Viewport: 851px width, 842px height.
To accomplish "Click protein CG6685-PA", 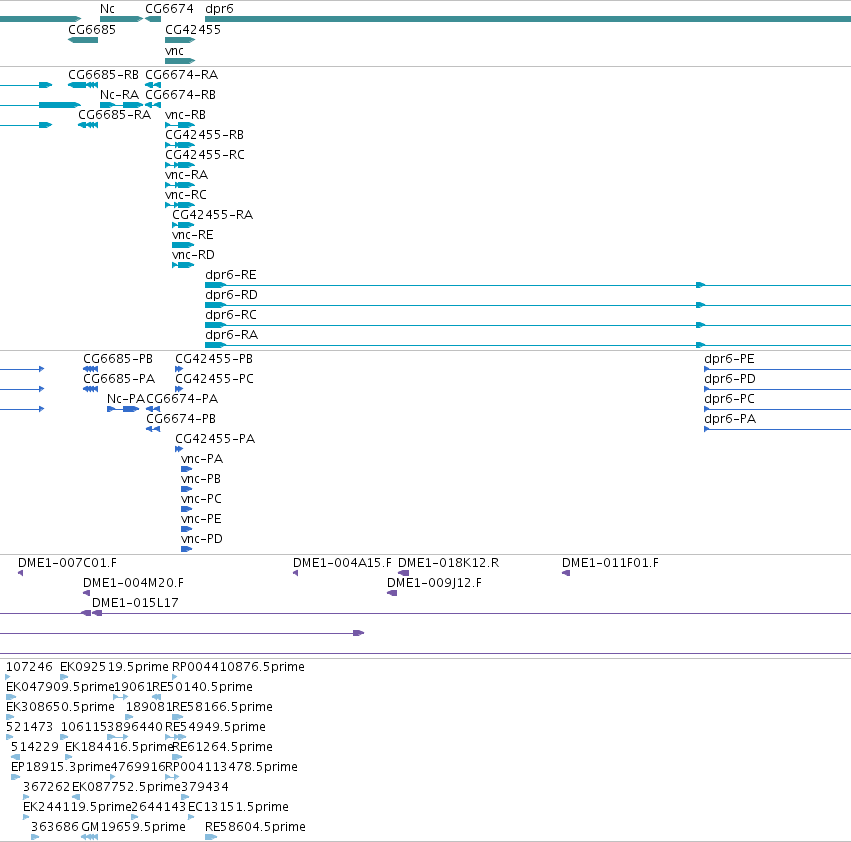I will 119,378.
